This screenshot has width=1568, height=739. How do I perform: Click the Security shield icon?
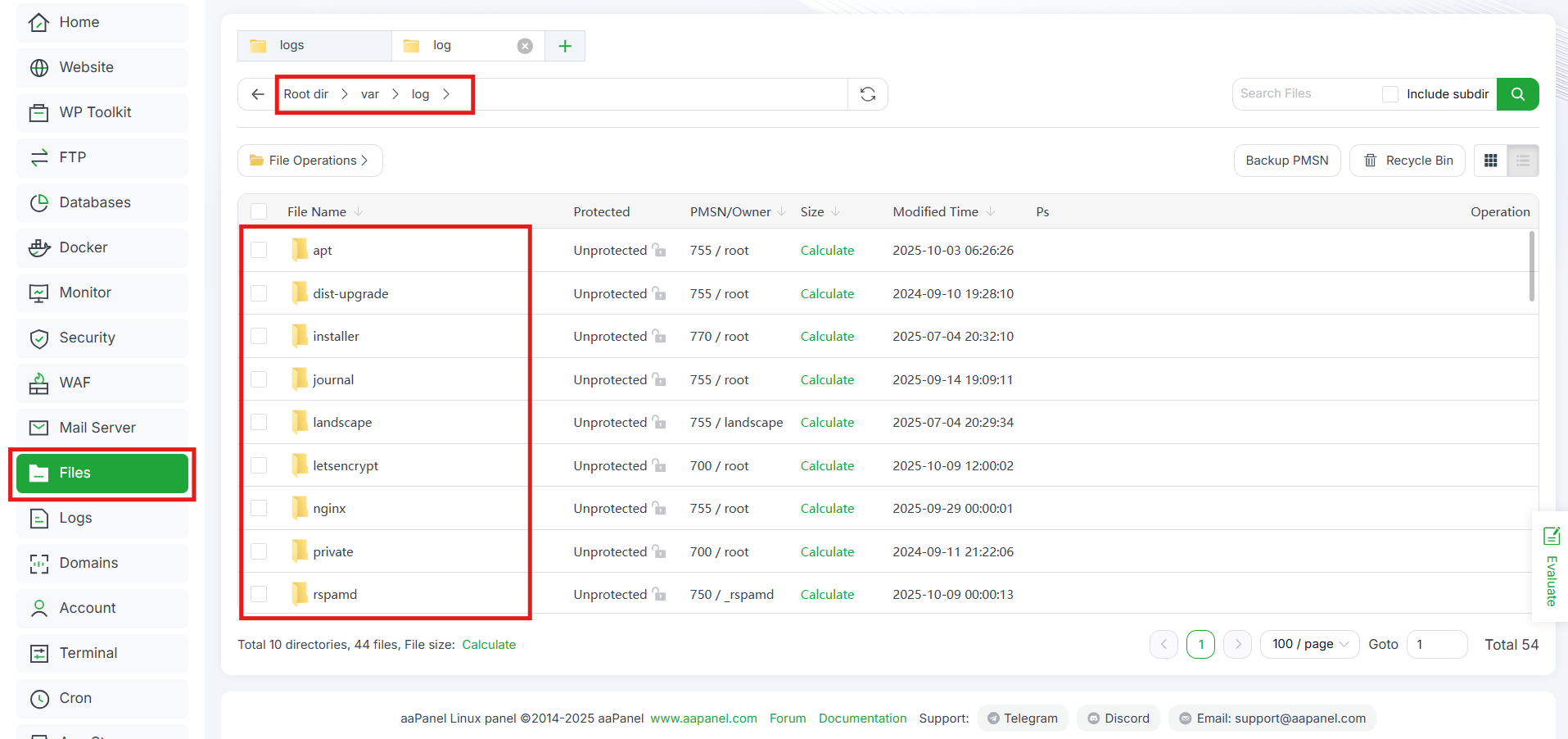pyautogui.click(x=38, y=338)
